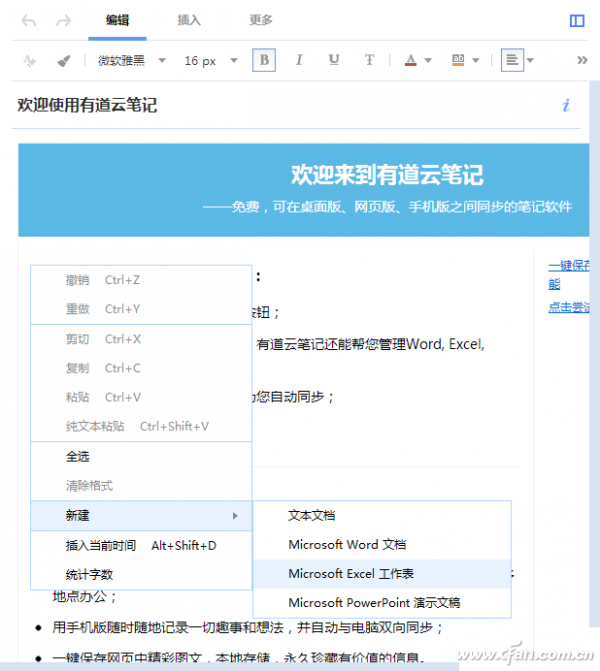Switch to the 编辑 tab

coord(117,20)
